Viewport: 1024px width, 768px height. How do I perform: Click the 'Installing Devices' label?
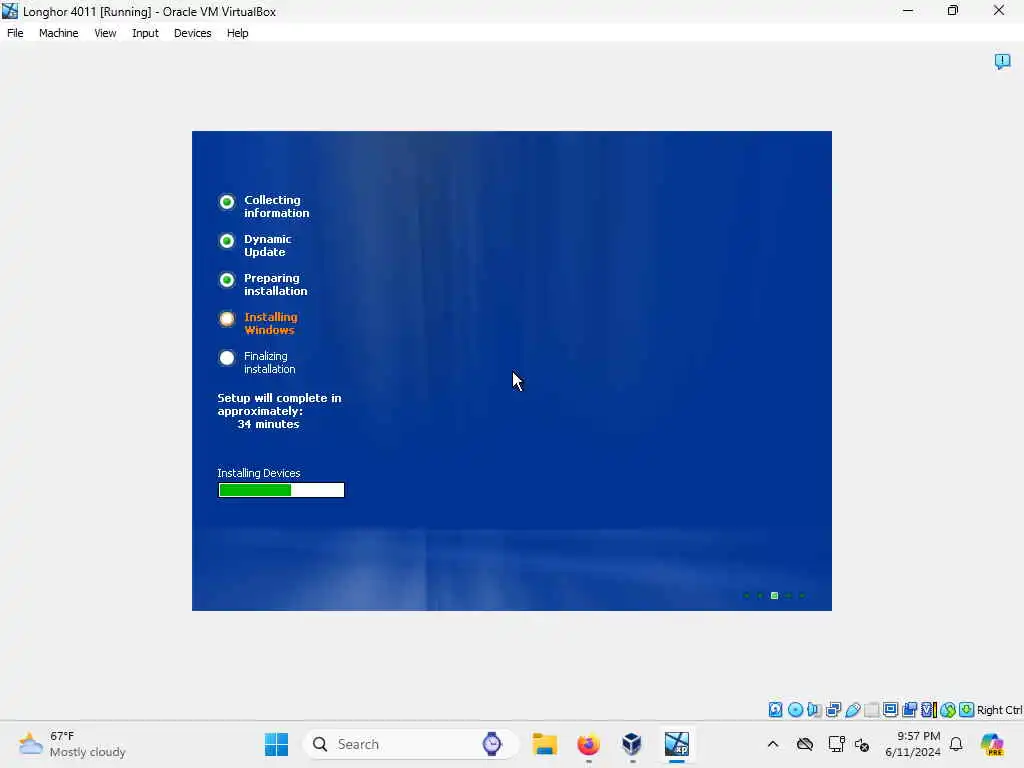(259, 473)
